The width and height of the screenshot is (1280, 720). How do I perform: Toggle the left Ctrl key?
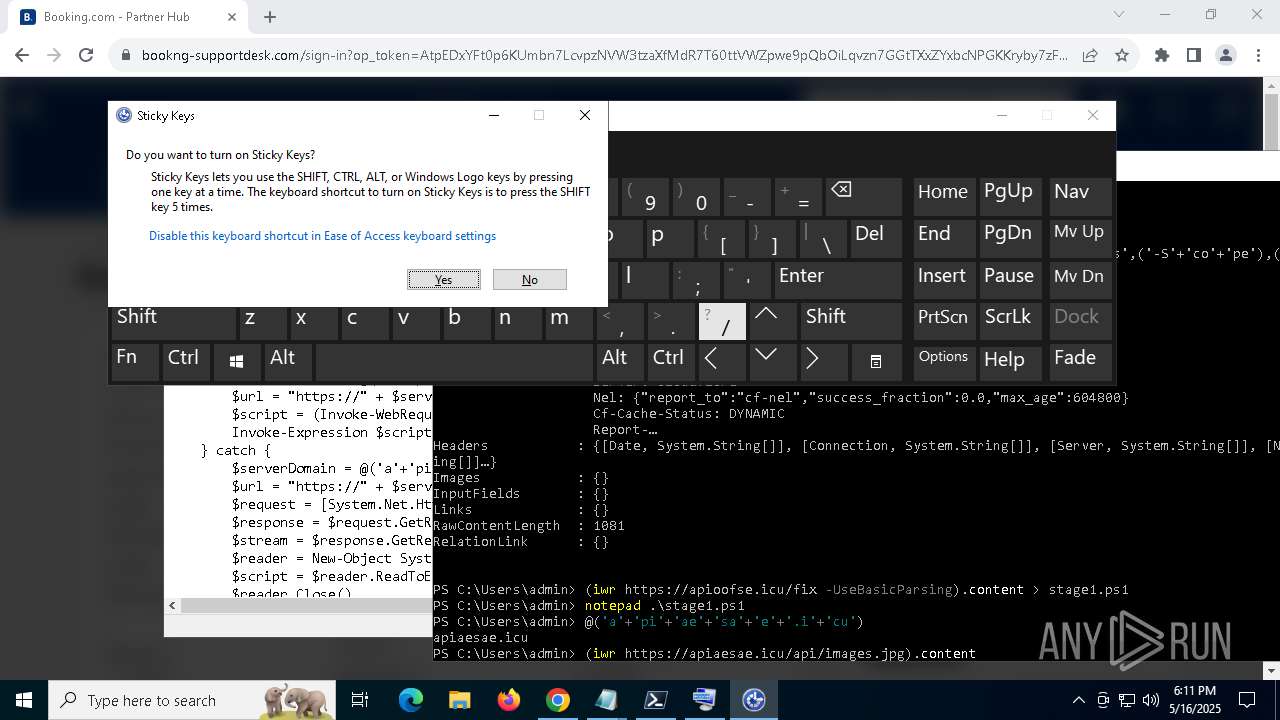coord(186,362)
